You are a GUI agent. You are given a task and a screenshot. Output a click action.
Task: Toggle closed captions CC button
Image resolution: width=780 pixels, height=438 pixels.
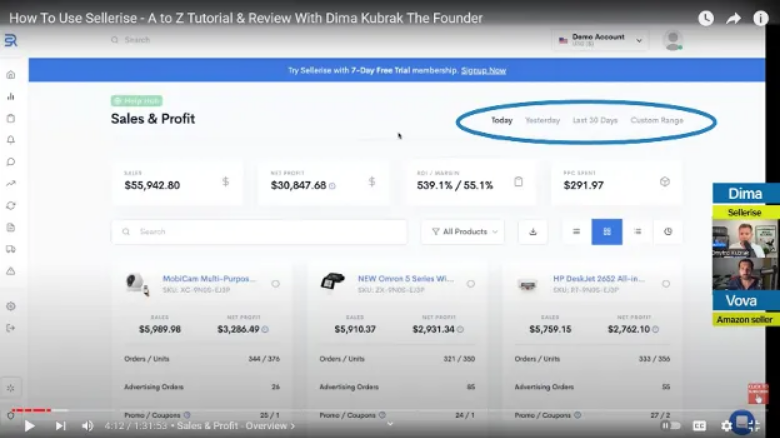(x=699, y=426)
